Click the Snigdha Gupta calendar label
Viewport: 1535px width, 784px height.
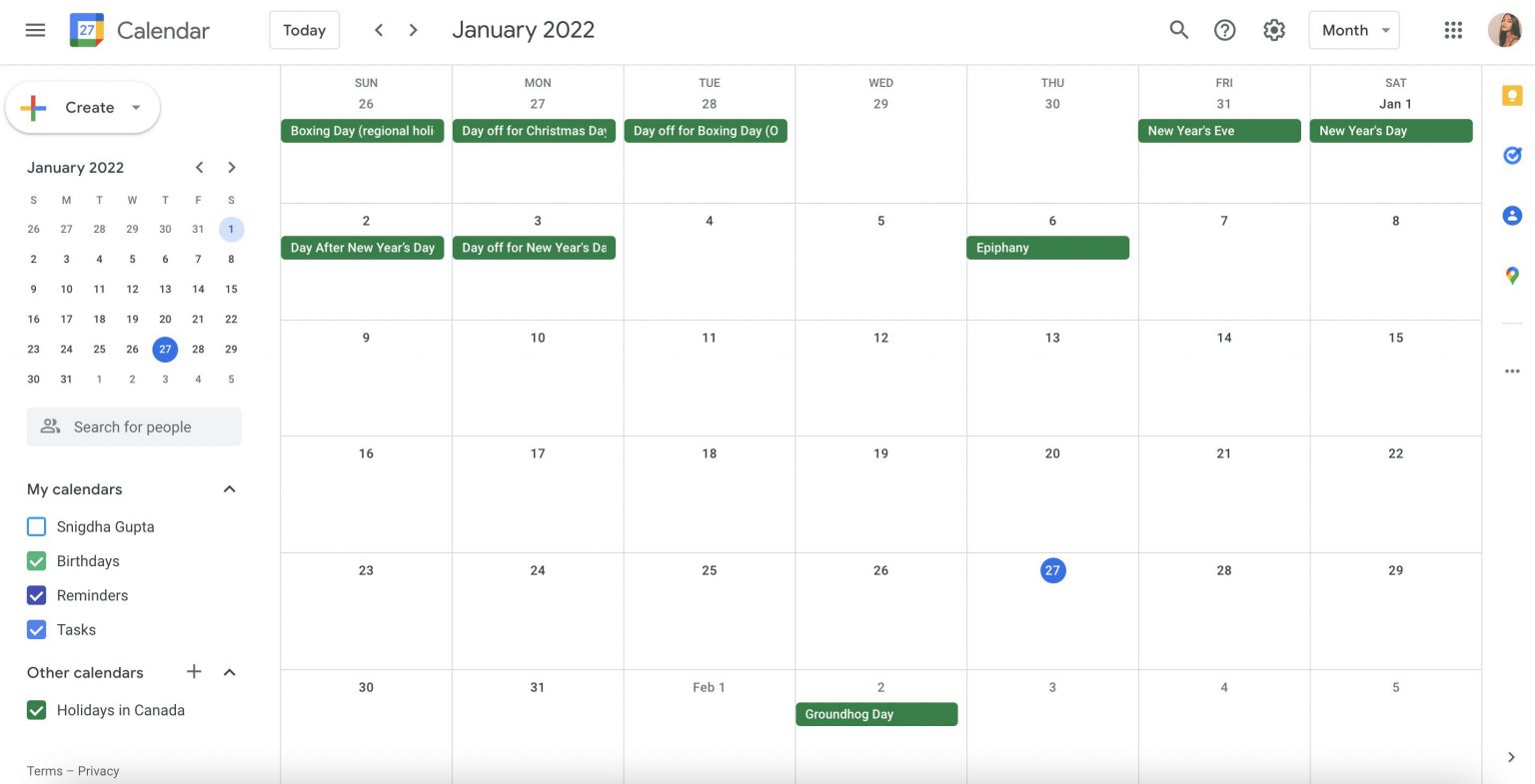[x=106, y=526]
